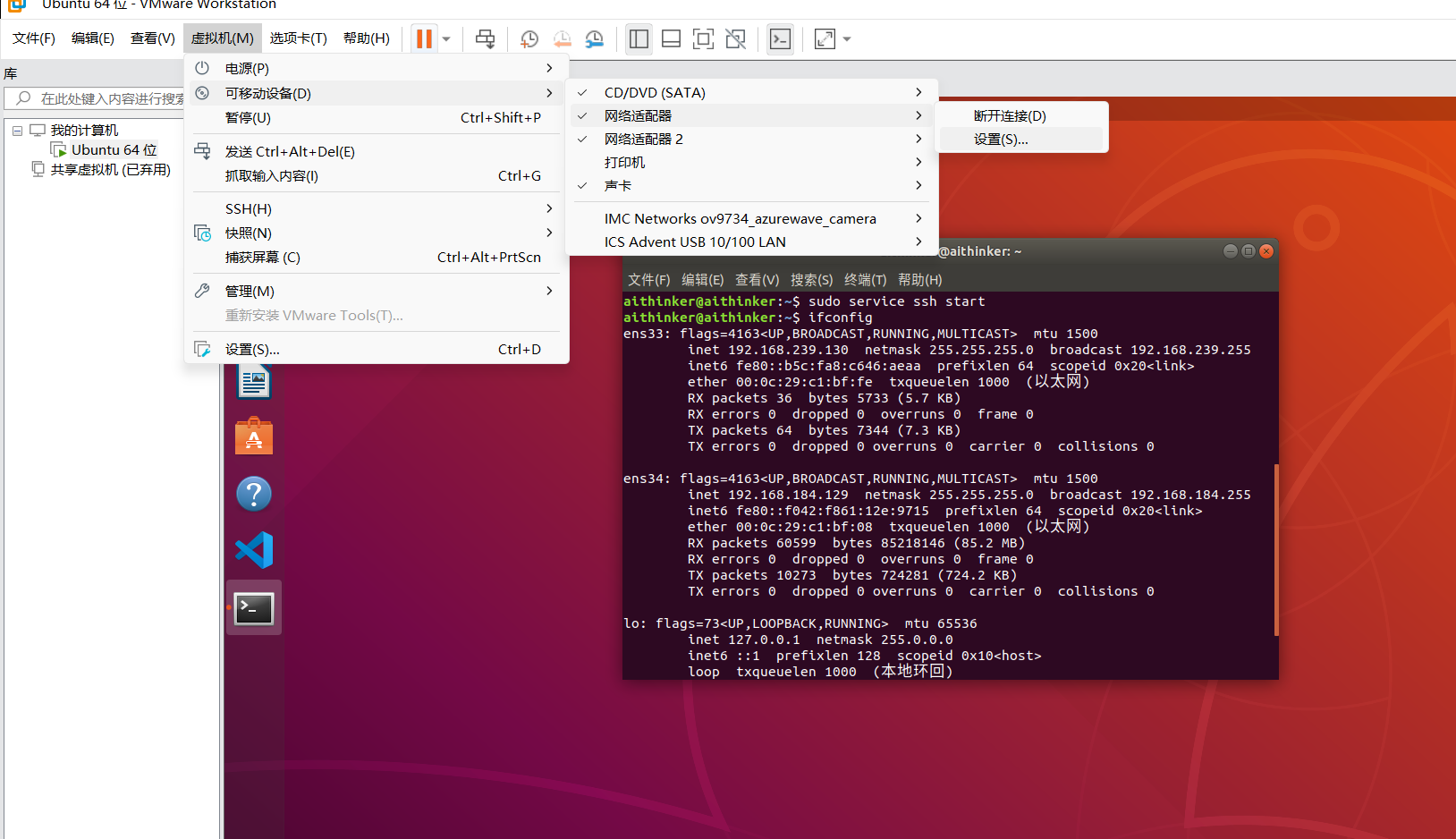Toggle the thumbnail bar view icon
Viewport: 1456px width, 839px height.
pyautogui.click(x=671, y=38)
